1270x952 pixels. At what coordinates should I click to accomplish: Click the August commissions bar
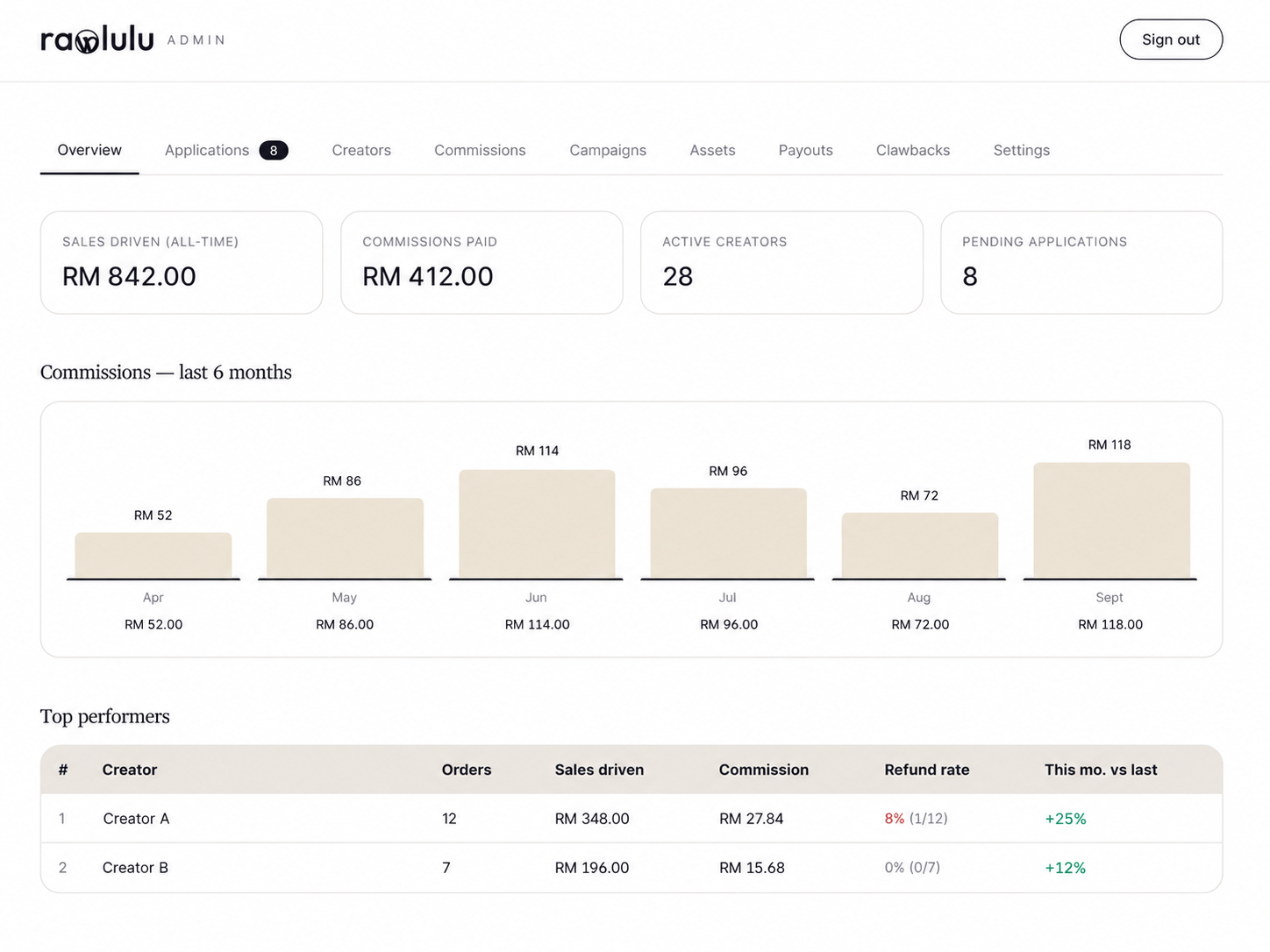tap(920, 545)
